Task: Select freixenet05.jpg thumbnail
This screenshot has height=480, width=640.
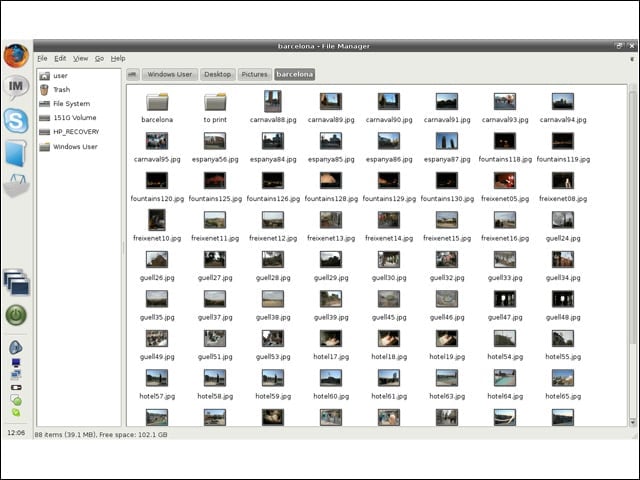Action: tap(505, 180)
